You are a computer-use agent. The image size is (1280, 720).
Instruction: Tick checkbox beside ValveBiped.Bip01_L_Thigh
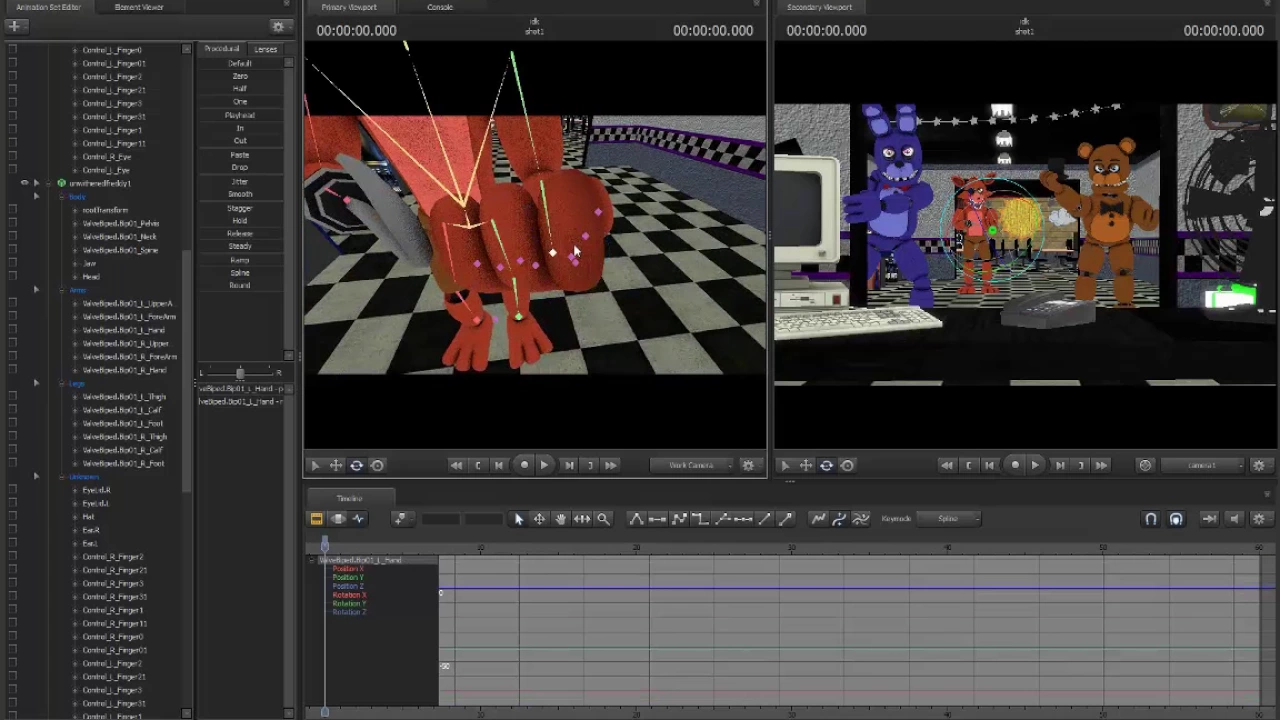pyautogui.click(x=12, y=397)
